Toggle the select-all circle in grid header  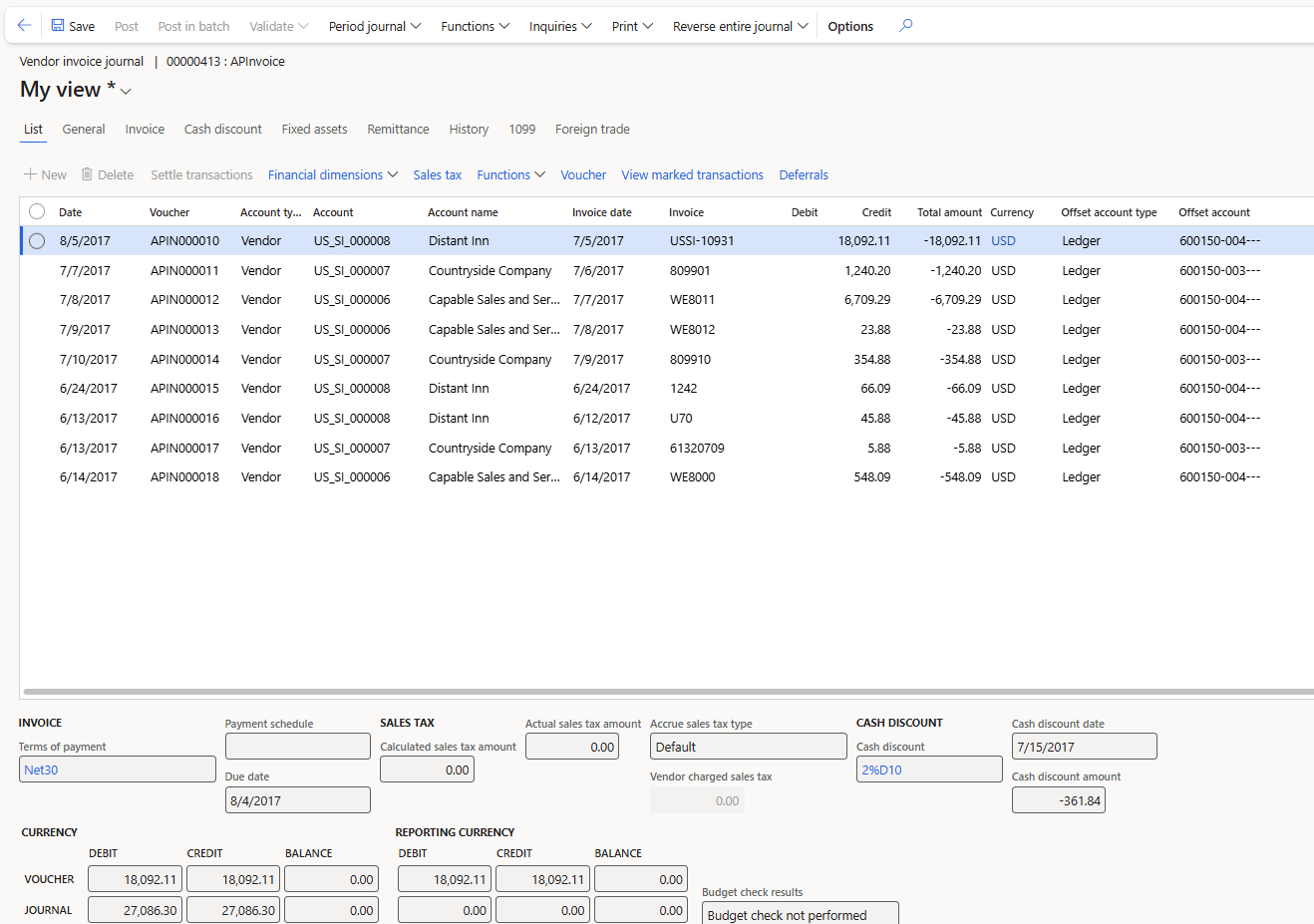37,211
